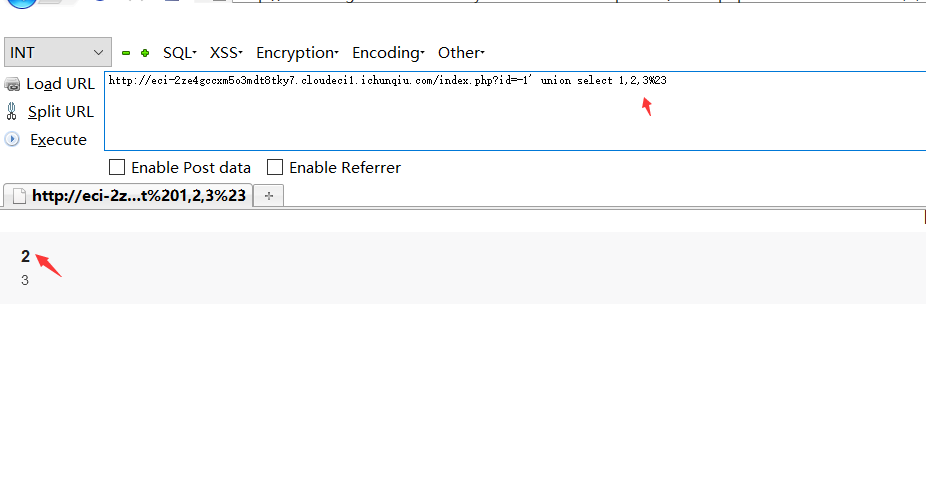Click inside the URL text field
This screenshot has width=926, height=485.
pyautogui.click(x=515, y=111)
